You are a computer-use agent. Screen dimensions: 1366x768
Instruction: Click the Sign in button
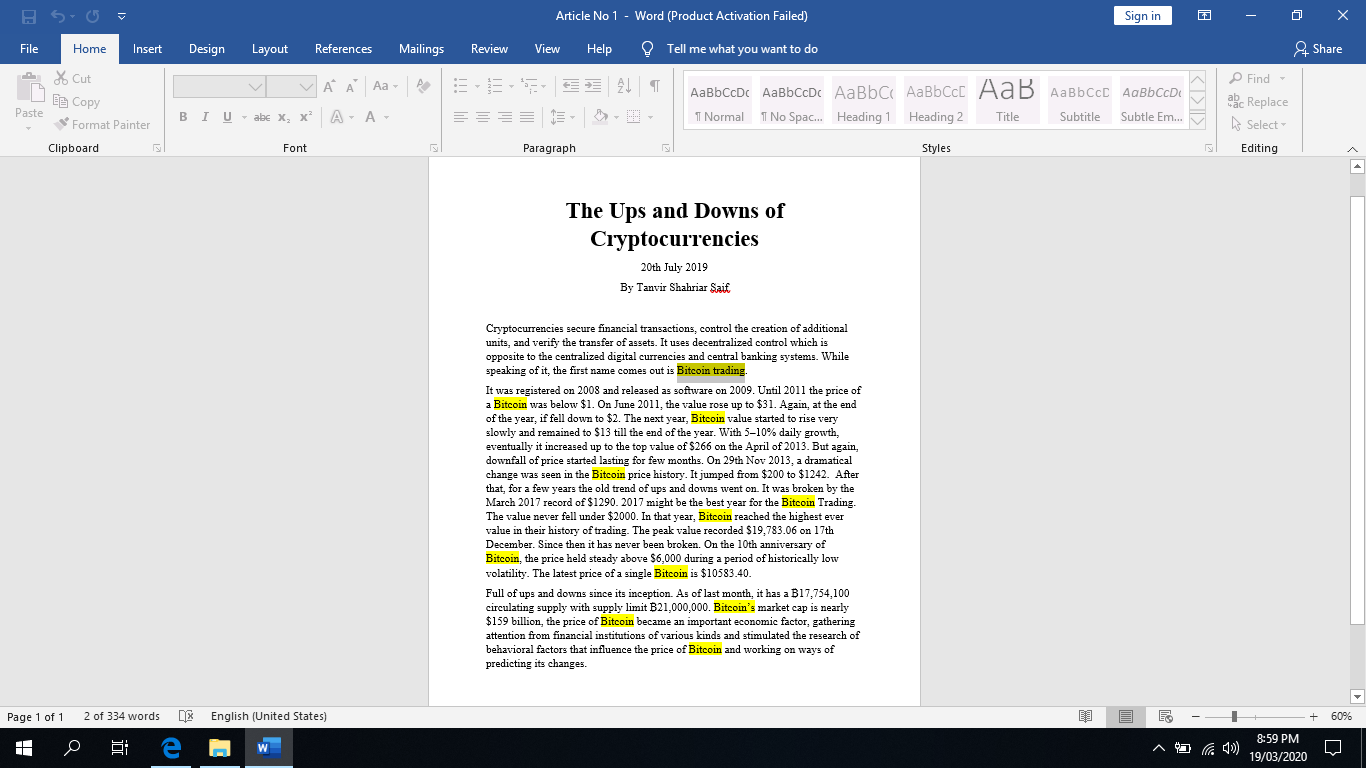[1142, 16]
